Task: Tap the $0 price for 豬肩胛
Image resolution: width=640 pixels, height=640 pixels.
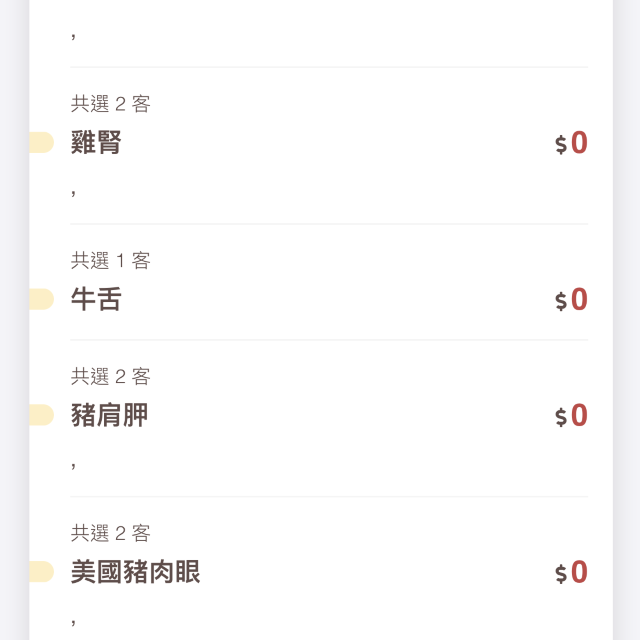Action: [571, 415]
